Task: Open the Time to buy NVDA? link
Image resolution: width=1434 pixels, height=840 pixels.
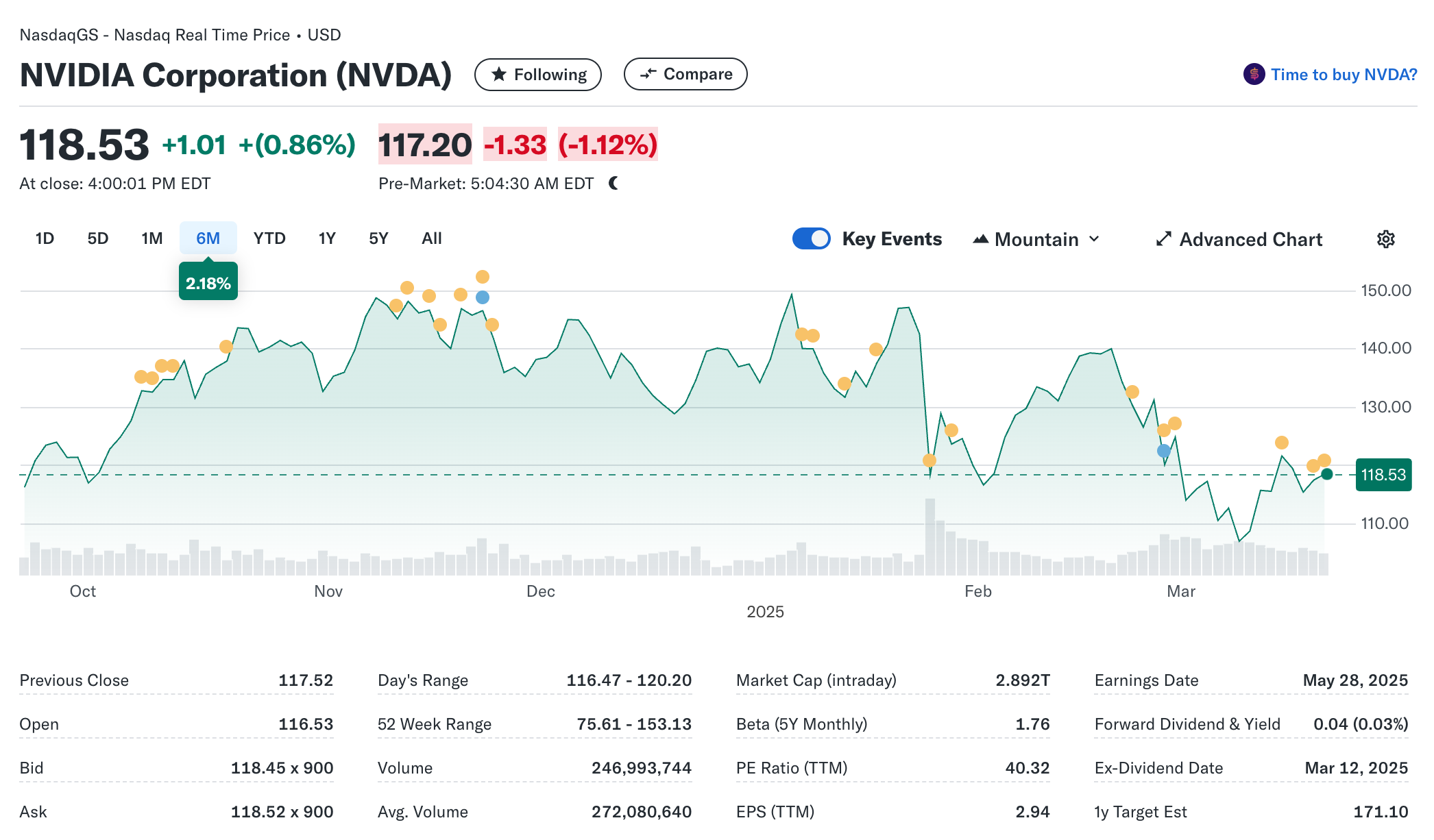Action: coord(1344,74)
